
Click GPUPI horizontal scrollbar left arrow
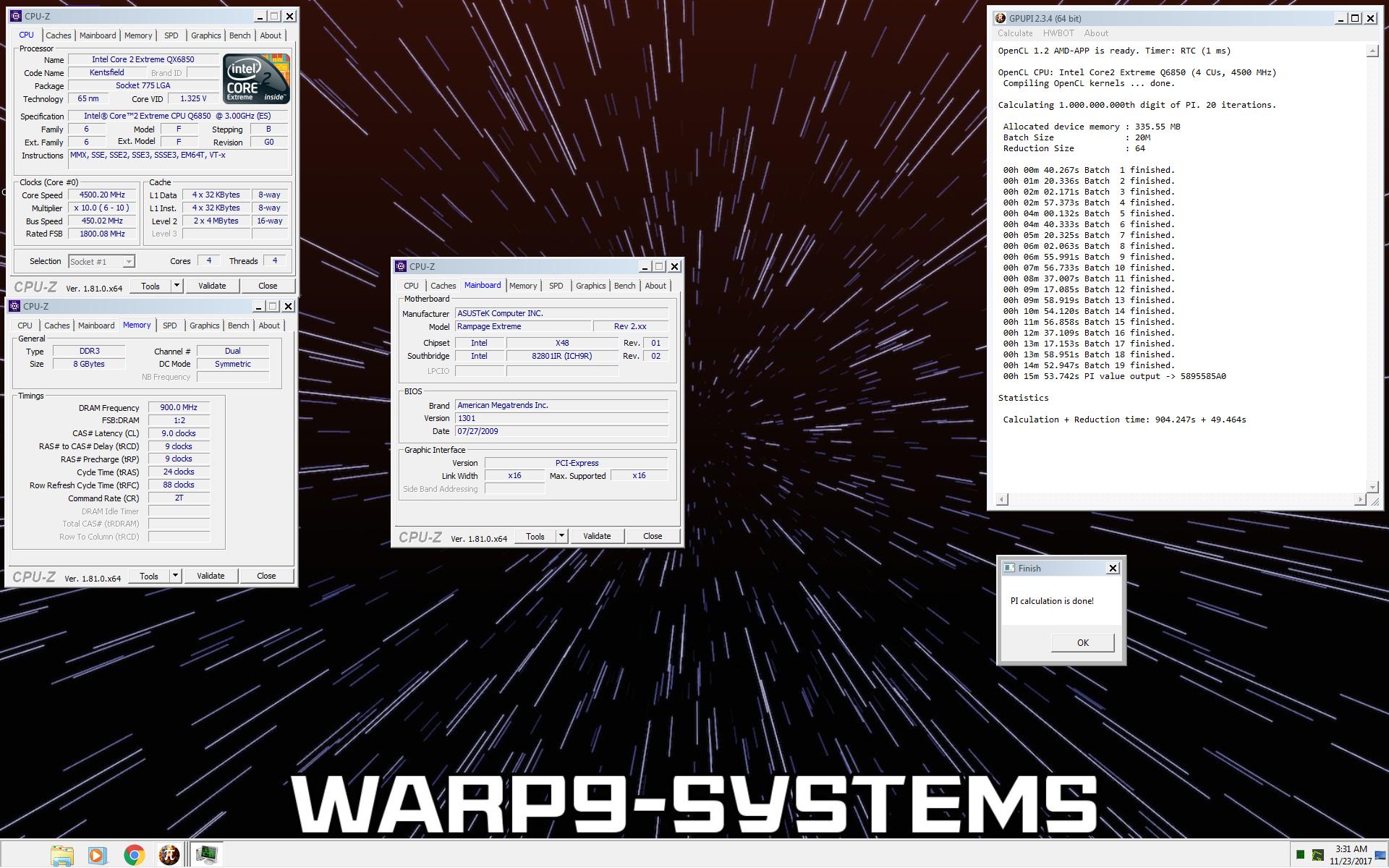[x=1002, y=500]
